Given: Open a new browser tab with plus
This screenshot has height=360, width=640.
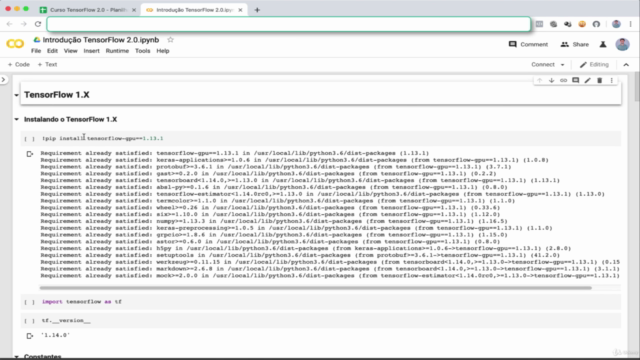Looking at the screenshot, I should pos(257,10).
